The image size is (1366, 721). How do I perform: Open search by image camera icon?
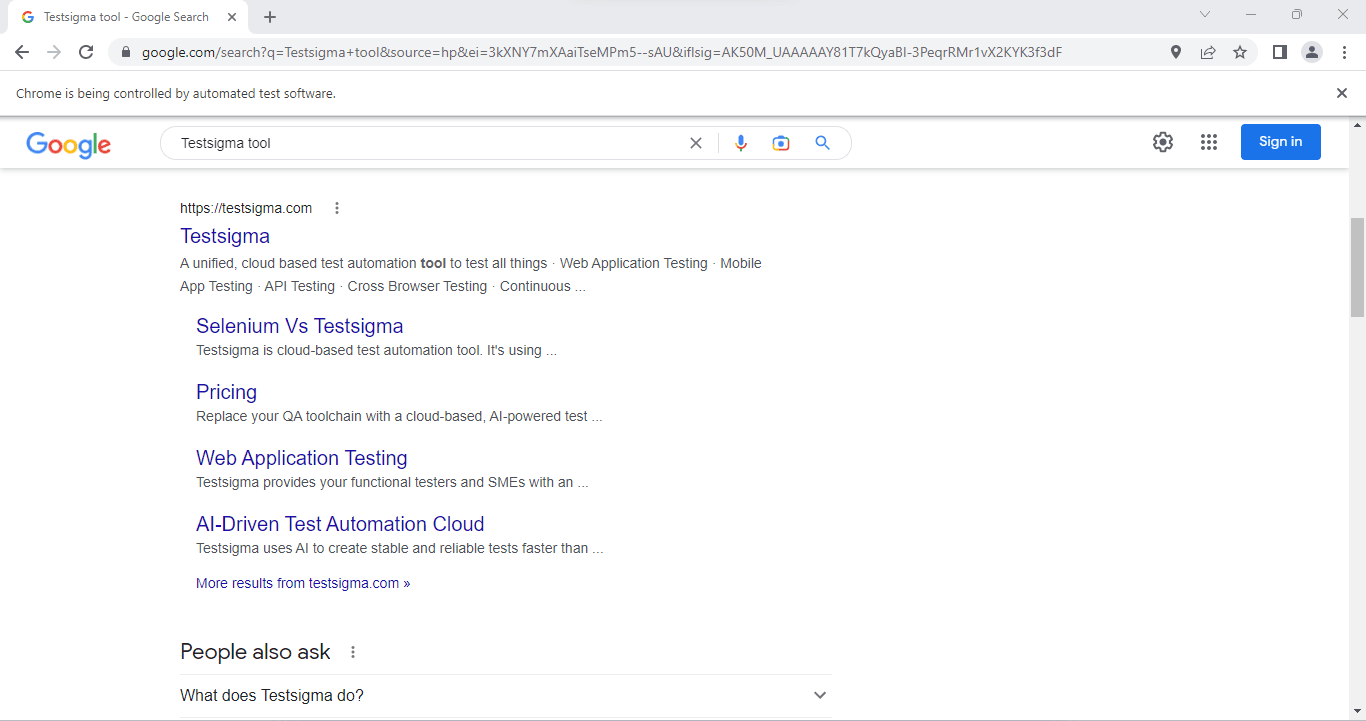[781, 143]
